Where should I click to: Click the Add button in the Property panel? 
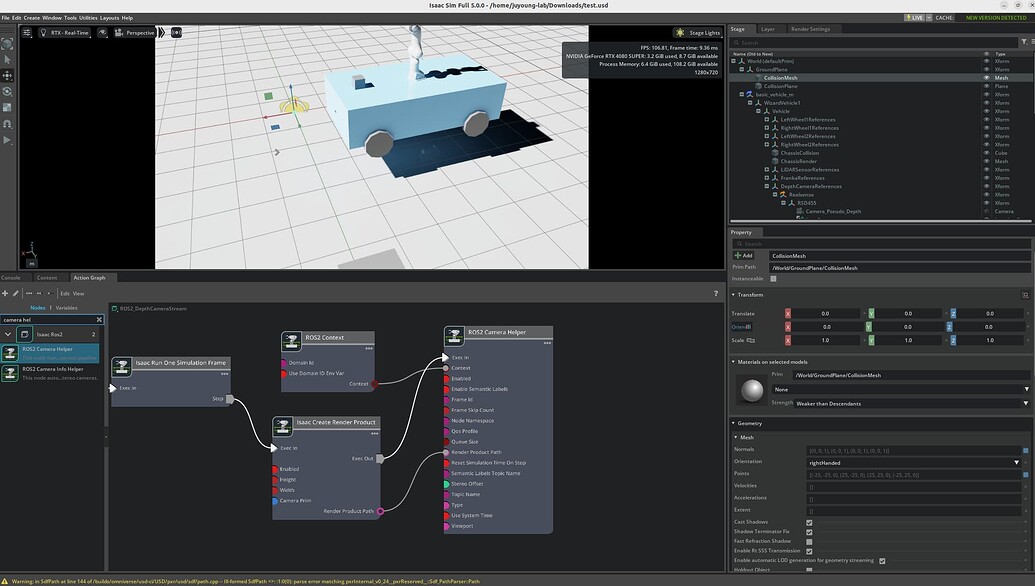(744, 255)
